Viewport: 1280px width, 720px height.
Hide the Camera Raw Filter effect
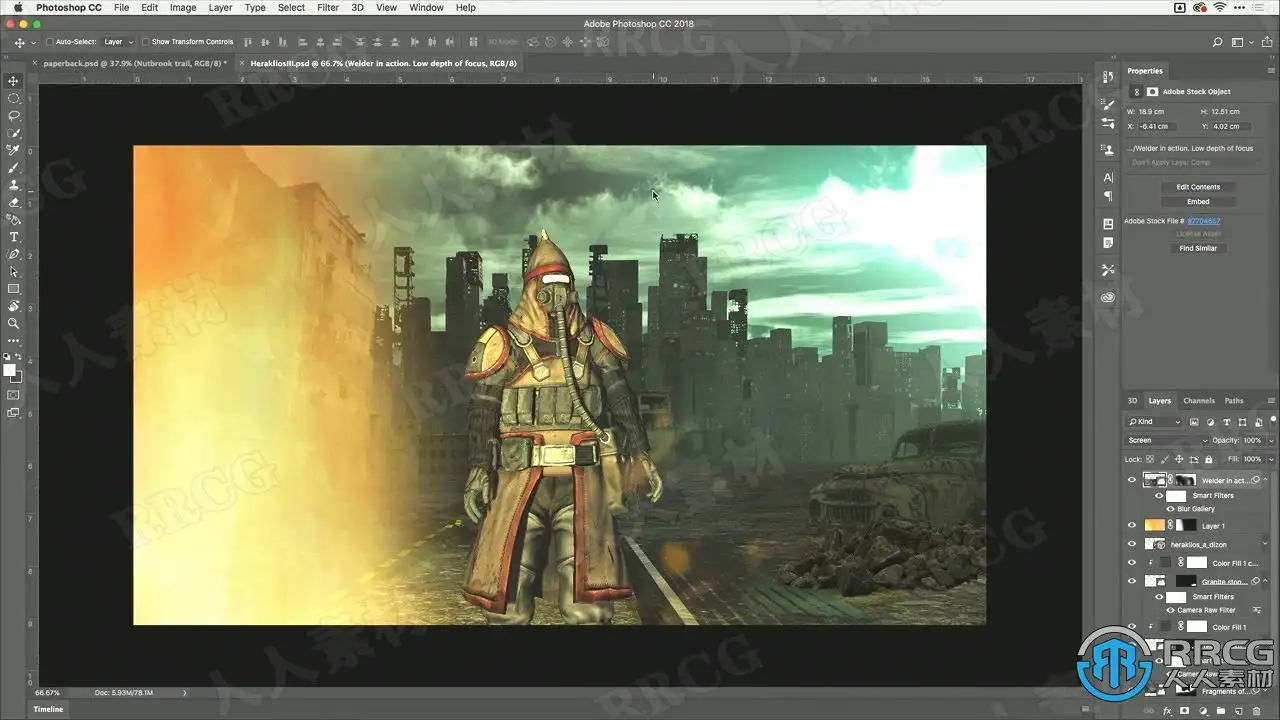point(1169,610)
